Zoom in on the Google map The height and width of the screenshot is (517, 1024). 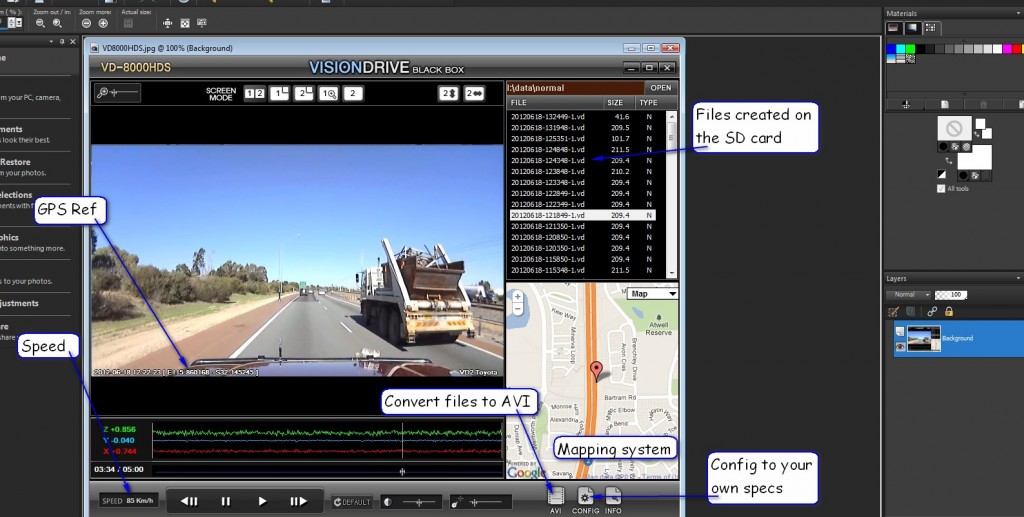(518, 296)
